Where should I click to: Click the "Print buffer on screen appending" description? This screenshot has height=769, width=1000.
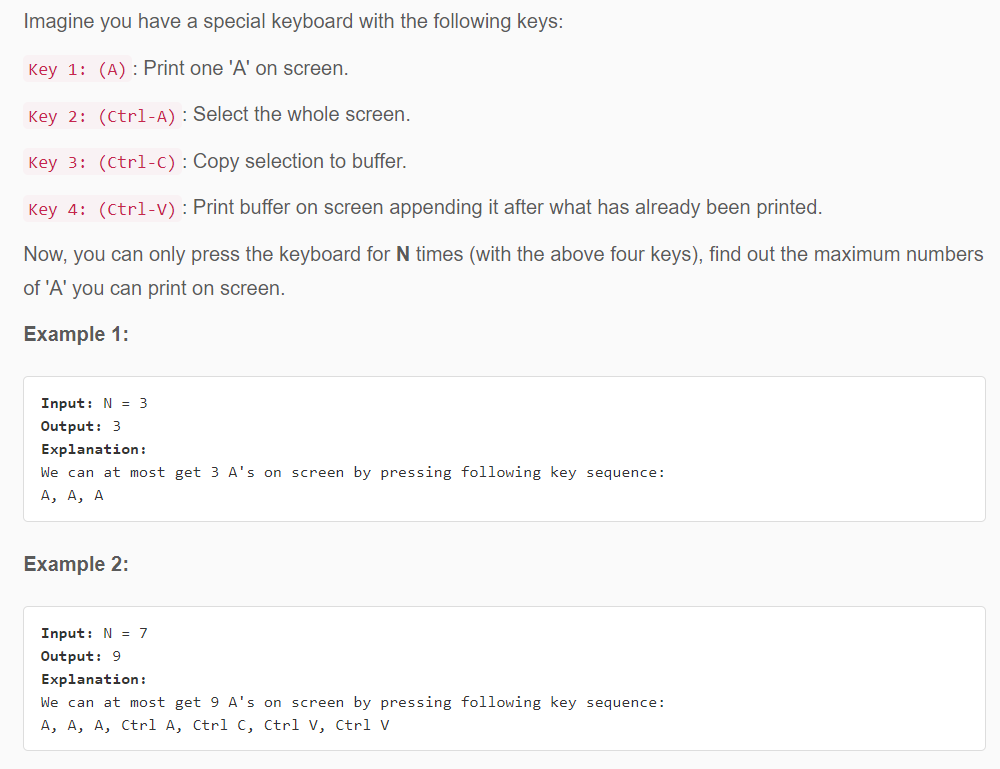pos(507,208)
